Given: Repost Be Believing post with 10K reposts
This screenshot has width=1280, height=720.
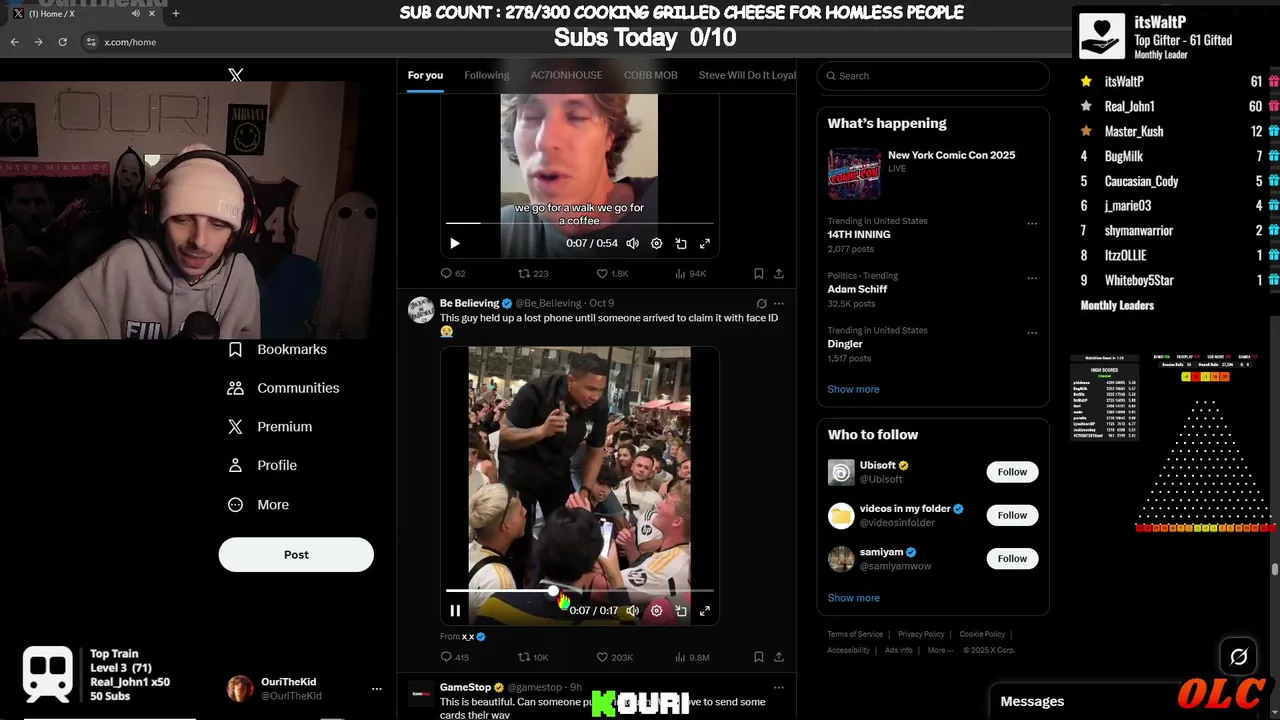Looking at the screenshot, I should (x=533, y=657).
